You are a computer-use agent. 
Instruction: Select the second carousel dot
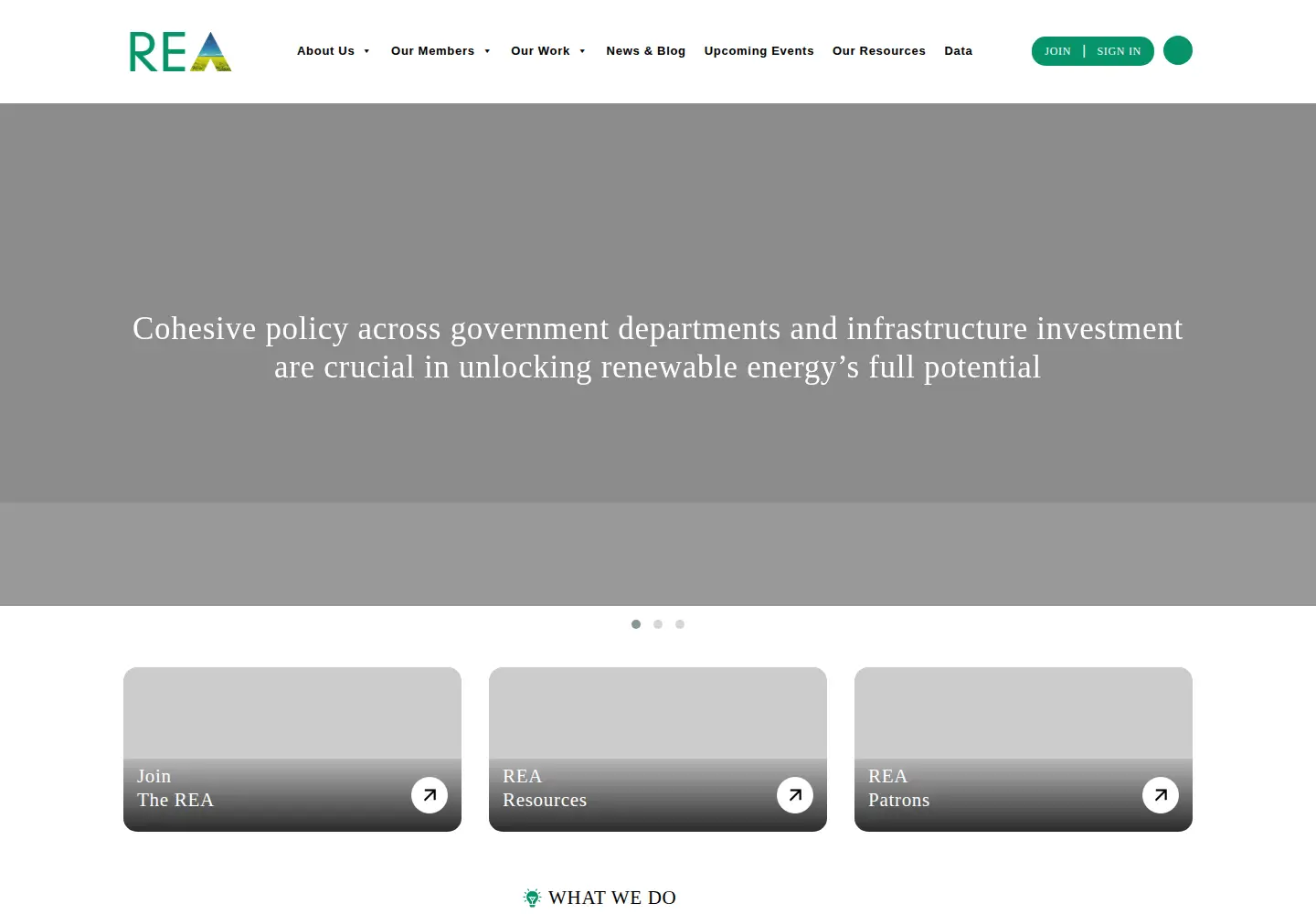(x=658, y=624)
